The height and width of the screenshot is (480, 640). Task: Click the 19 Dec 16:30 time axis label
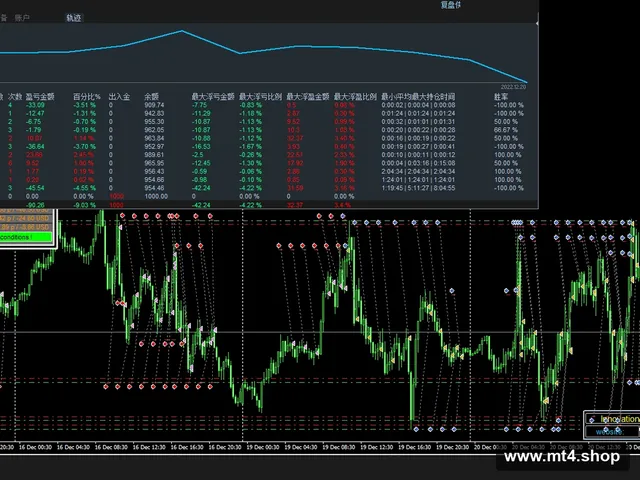[414, 447]
